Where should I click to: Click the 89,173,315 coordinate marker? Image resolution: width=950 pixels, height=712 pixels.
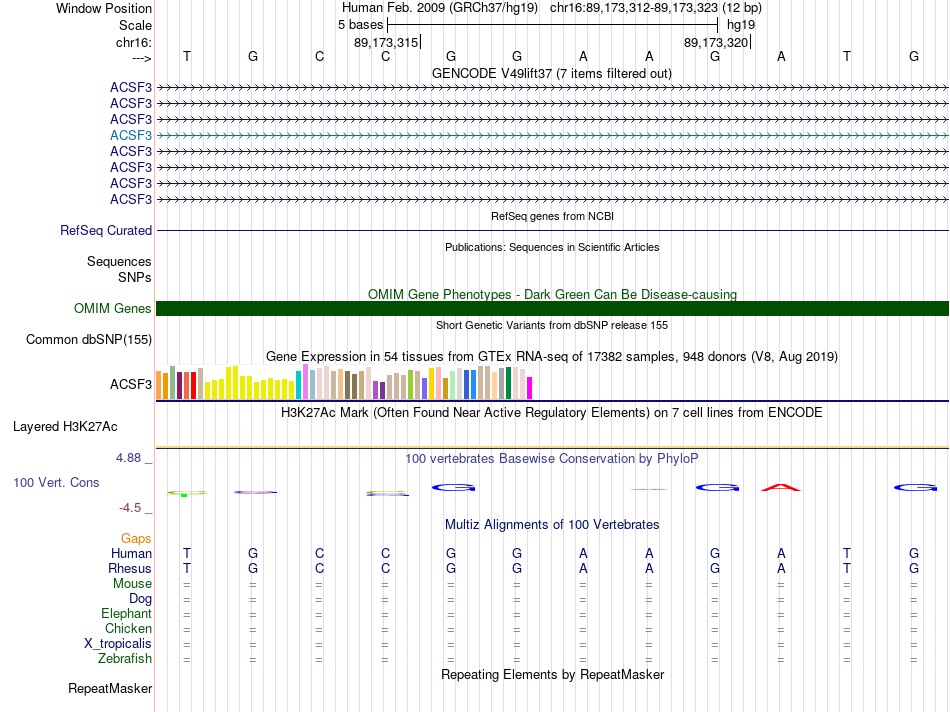387,42
